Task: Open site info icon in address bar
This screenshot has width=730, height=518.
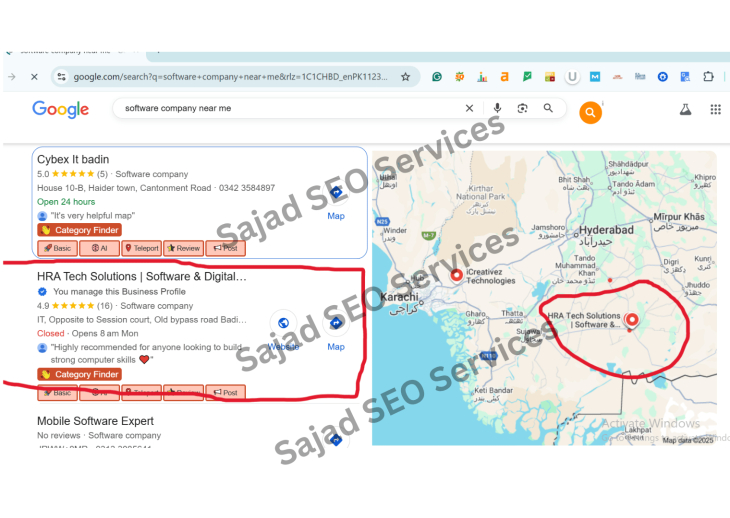Action: click(x=61, y=77)
